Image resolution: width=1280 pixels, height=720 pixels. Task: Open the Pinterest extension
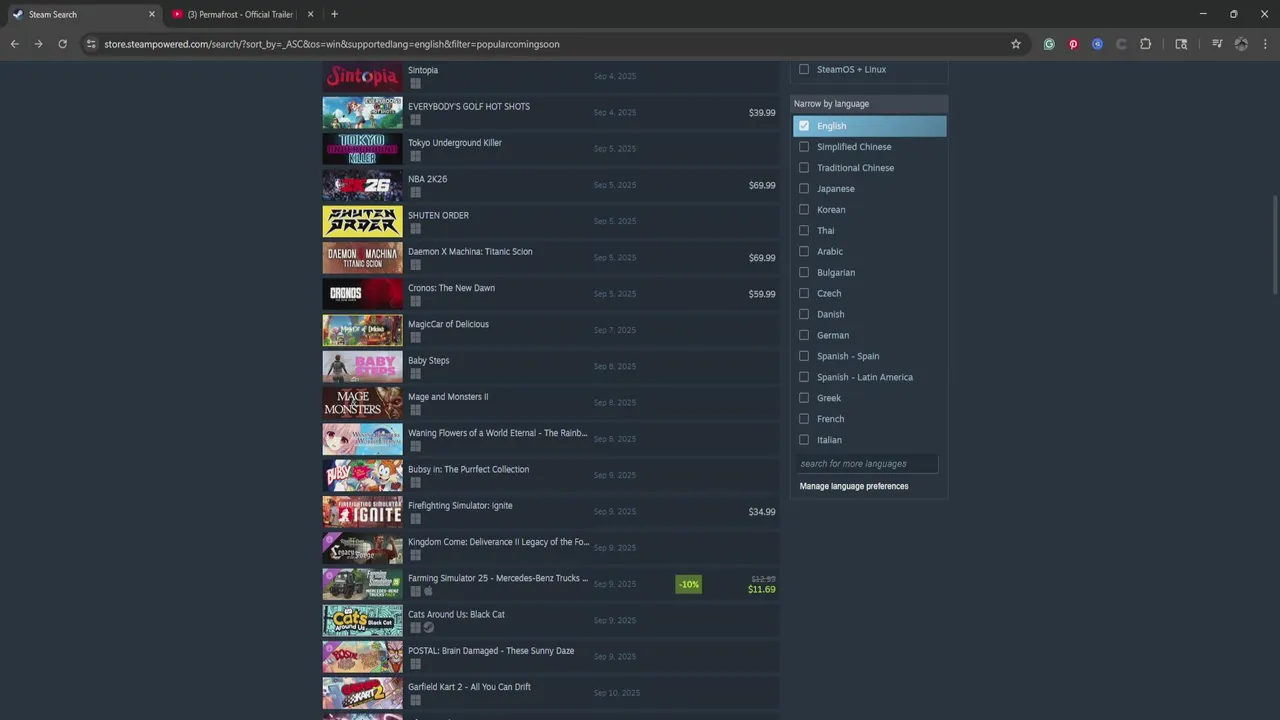click(1073, 44)
